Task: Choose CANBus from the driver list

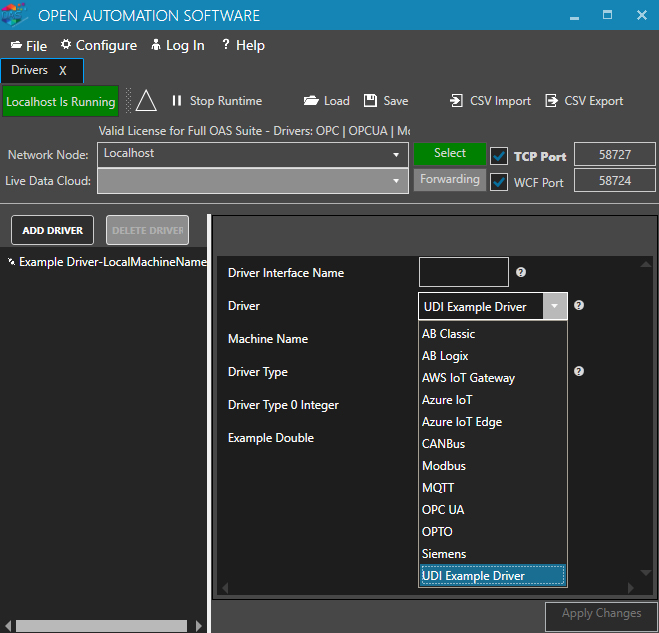Action: [493, 444]
